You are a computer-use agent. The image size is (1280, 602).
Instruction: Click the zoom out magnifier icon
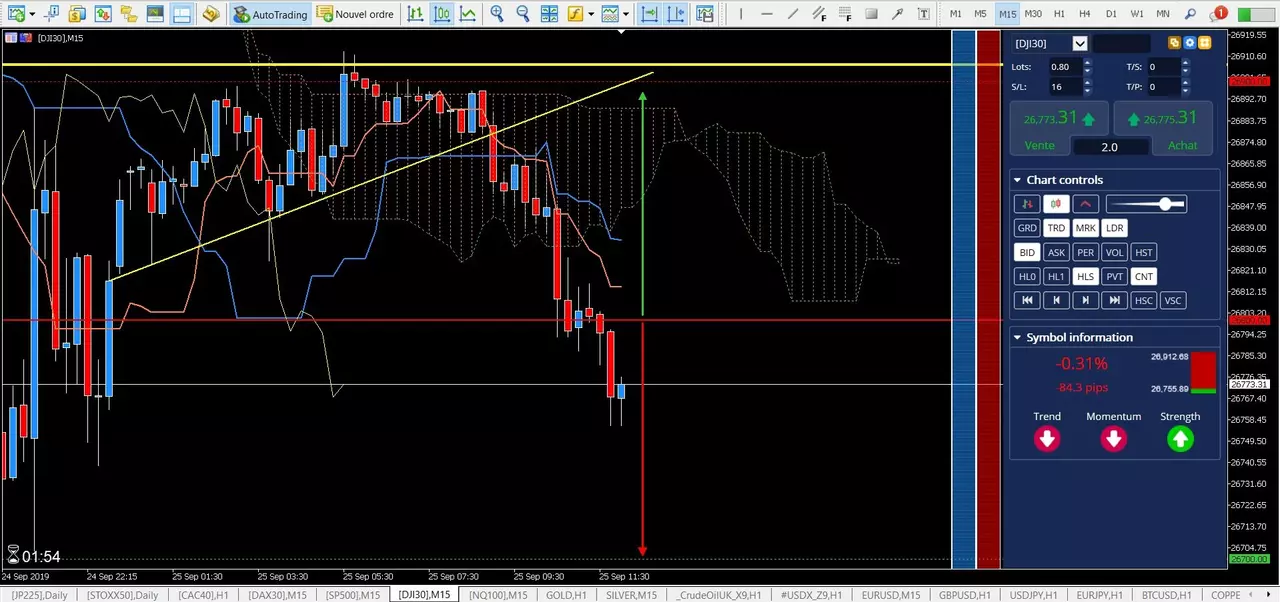coord(523,14)
